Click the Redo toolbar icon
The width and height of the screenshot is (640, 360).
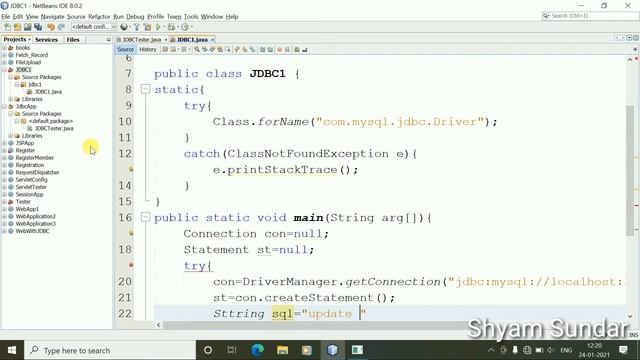click(61, 27)
